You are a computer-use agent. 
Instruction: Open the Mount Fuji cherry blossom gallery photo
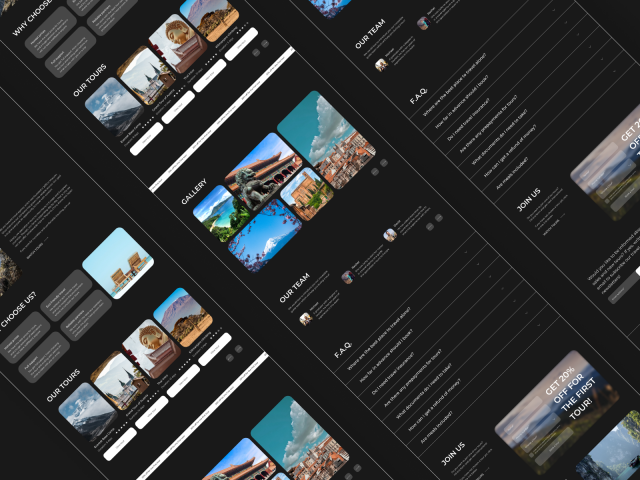click(x=264, y=236)
